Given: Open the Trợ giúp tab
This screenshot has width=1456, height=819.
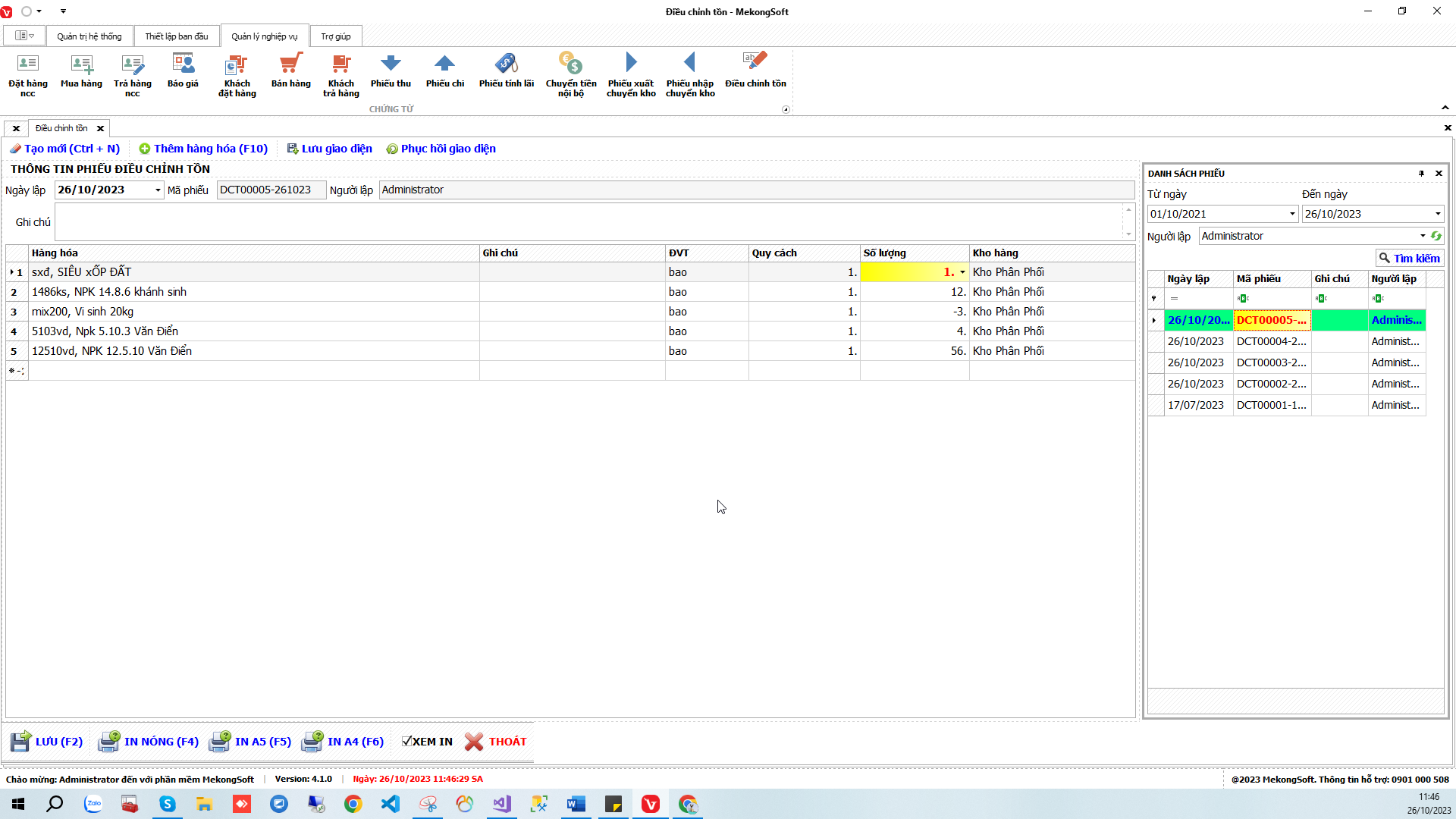Looking at the screenshot, I should click(335, 36).
